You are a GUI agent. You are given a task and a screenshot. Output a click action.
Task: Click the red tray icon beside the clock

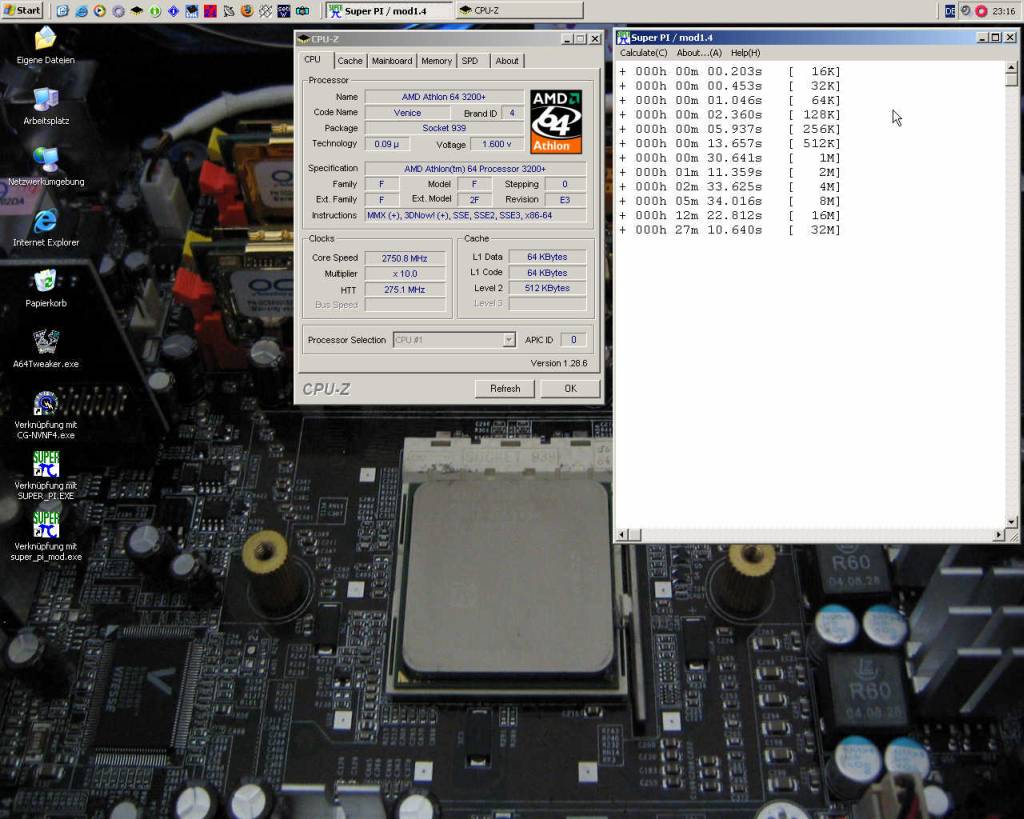(981, 10)
